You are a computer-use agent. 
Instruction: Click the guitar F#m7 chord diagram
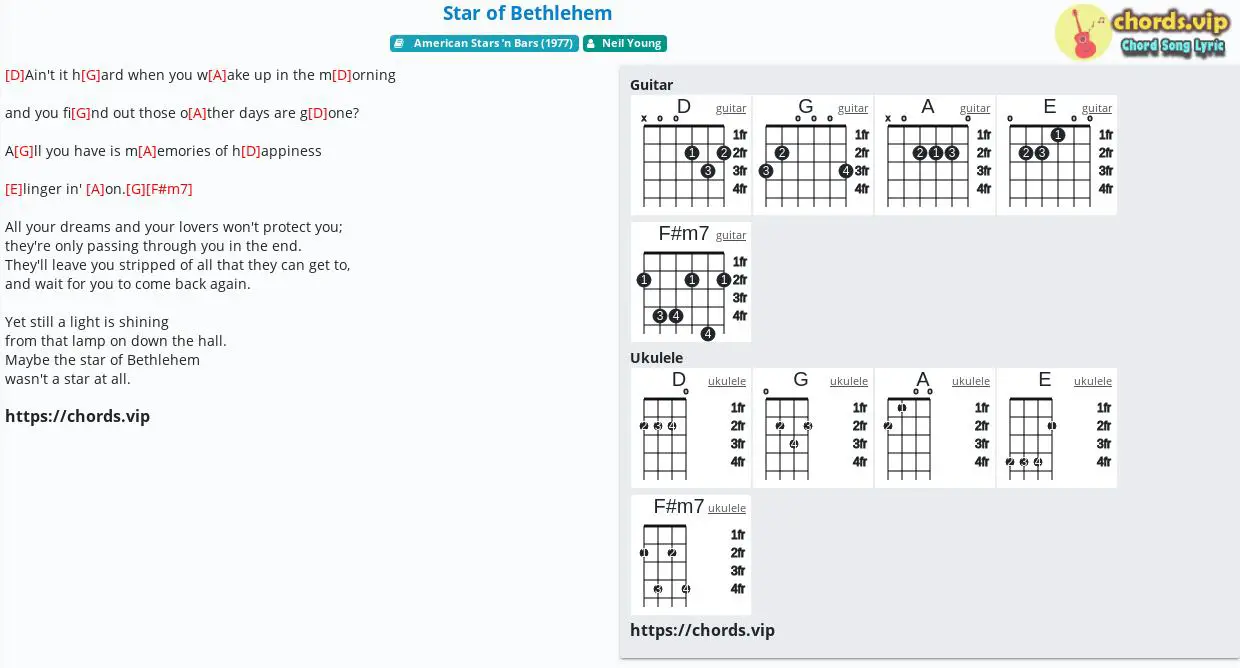691,282
